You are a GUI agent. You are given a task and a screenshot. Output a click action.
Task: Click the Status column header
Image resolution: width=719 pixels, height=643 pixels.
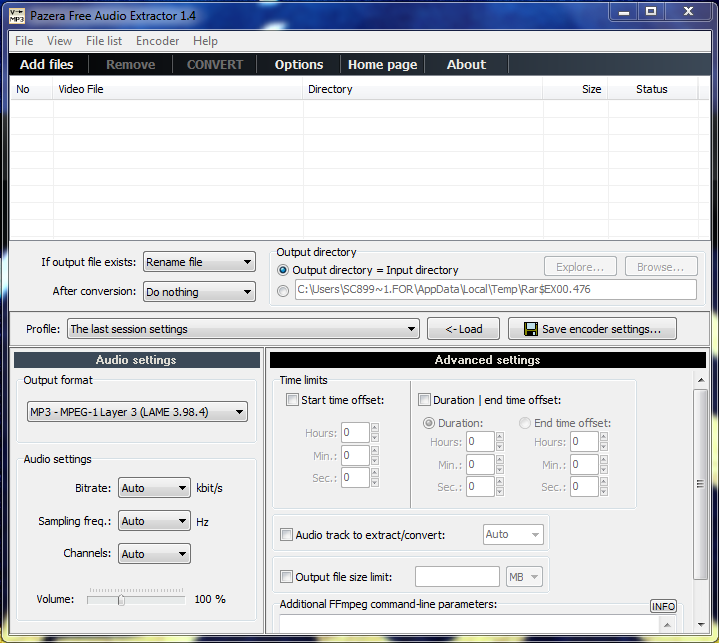653,89
